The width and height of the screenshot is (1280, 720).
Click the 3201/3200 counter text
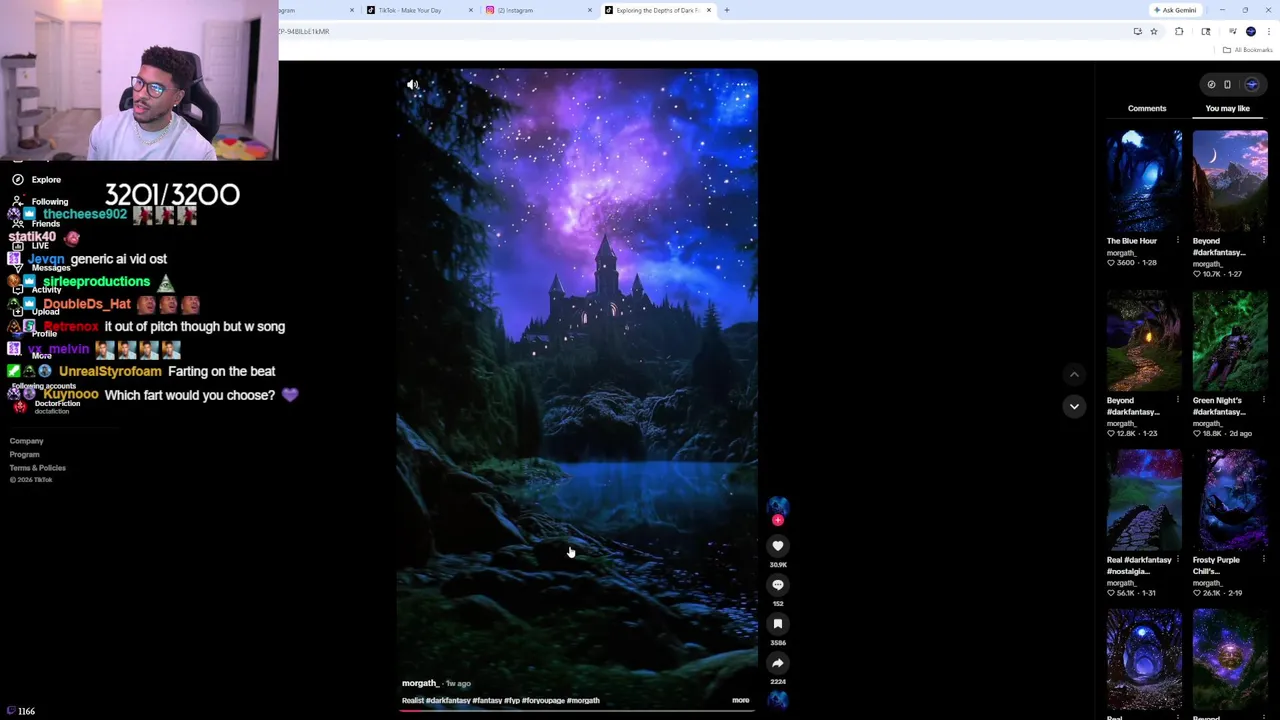click(172, 194)
